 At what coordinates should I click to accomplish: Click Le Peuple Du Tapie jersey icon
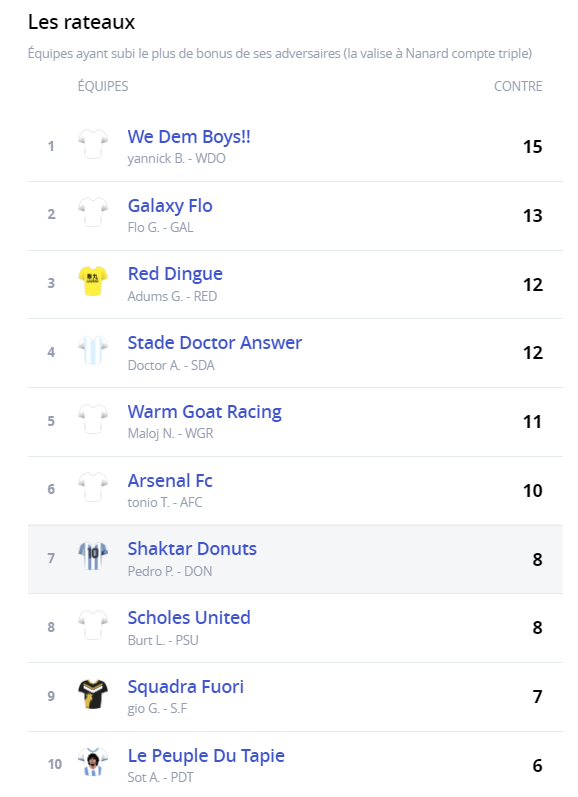[93, 763]
